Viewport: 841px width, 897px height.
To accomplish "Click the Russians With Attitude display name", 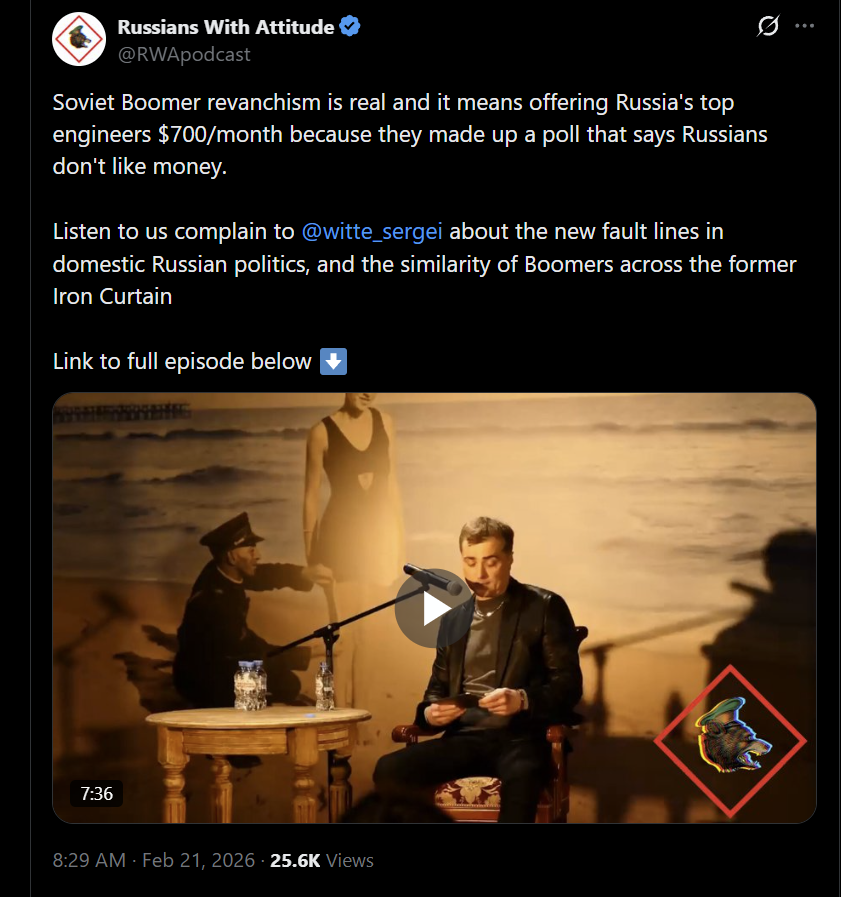I will point(226,27).
